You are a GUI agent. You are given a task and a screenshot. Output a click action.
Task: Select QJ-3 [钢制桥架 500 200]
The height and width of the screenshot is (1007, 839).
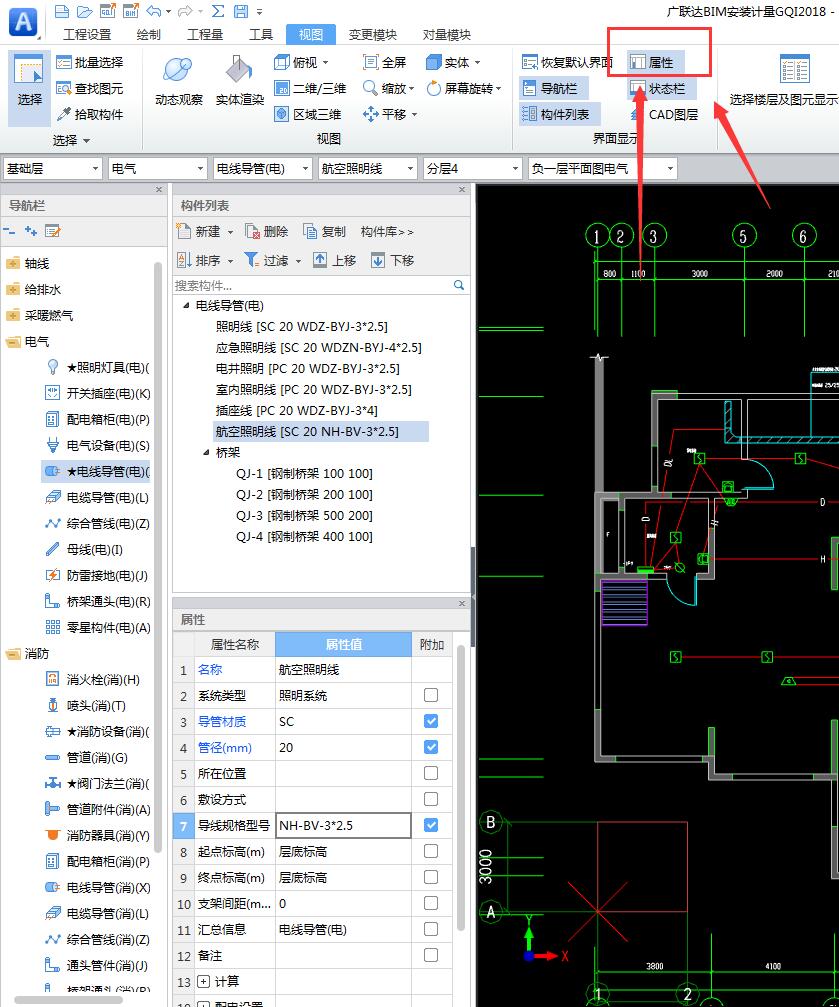(x=304, y=515)
